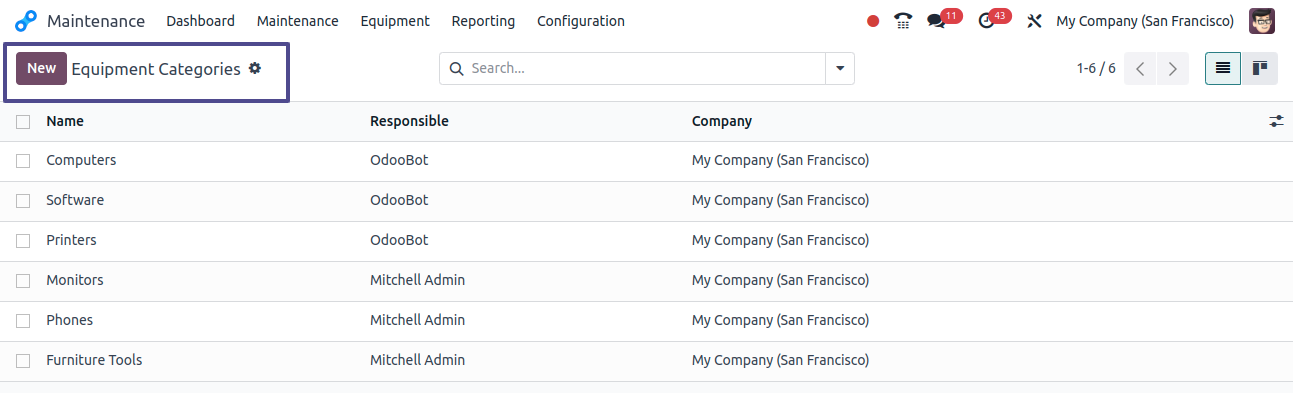Open the Monitors category
The width and height of the screenshot is (1293, 393).
coord(75,280)
